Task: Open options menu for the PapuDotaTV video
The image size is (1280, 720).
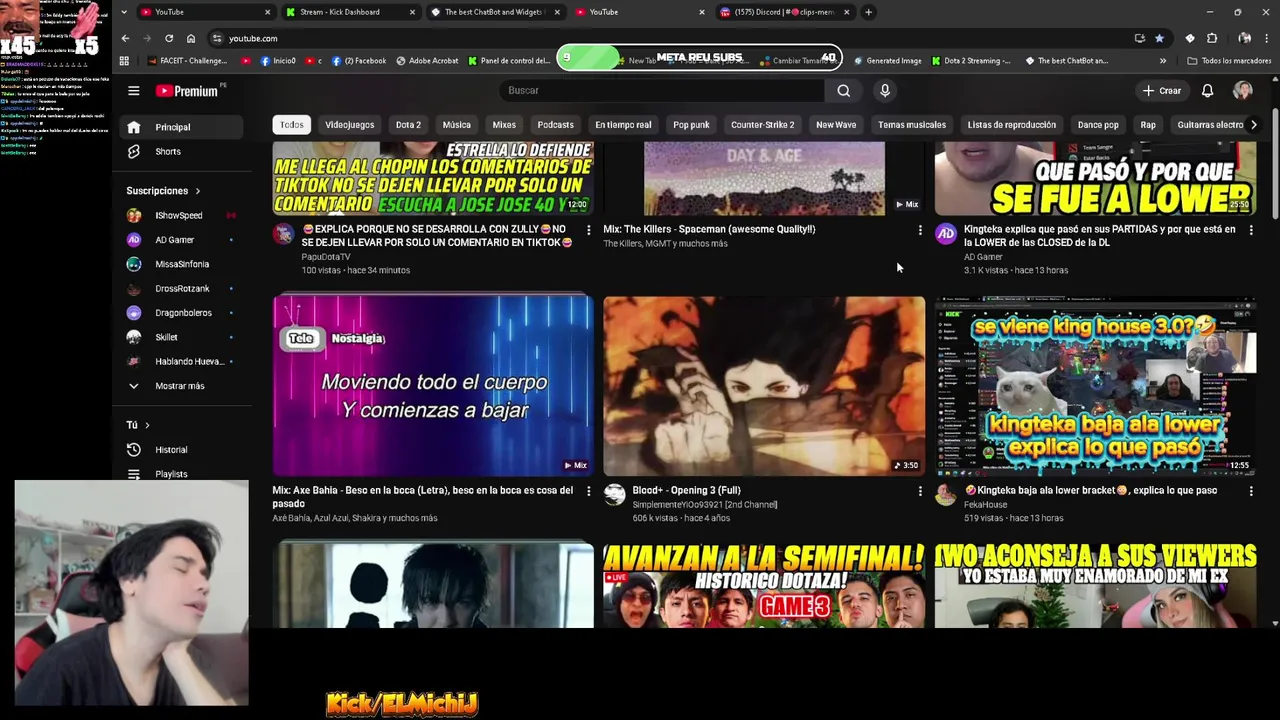Action: coord(588,230)
